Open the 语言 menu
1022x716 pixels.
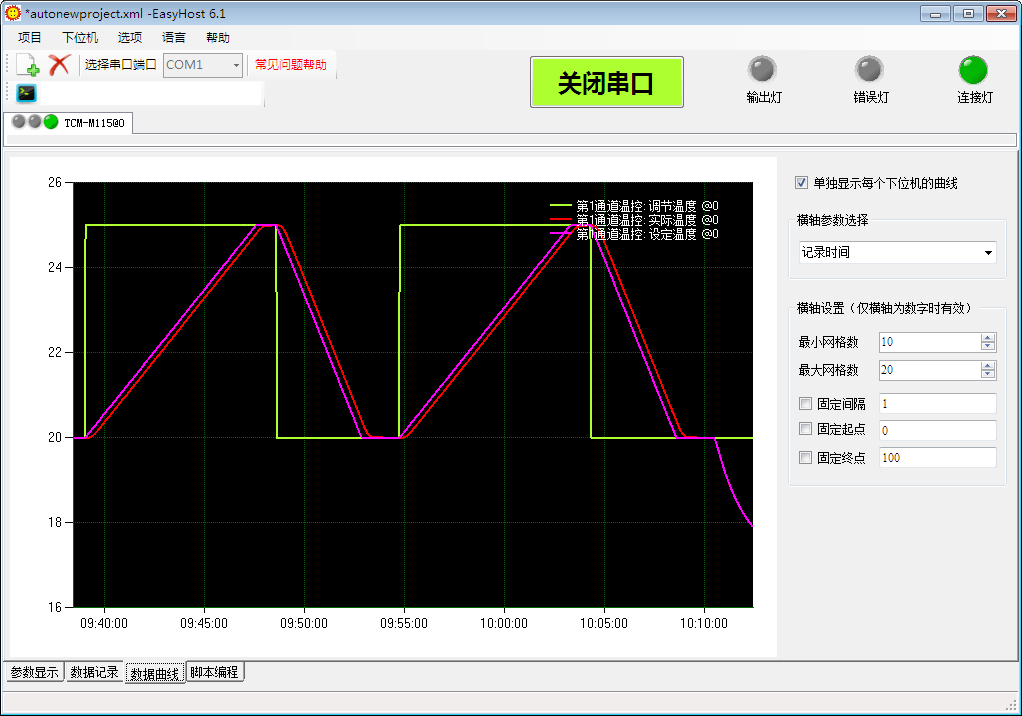[x=173, y=38]
